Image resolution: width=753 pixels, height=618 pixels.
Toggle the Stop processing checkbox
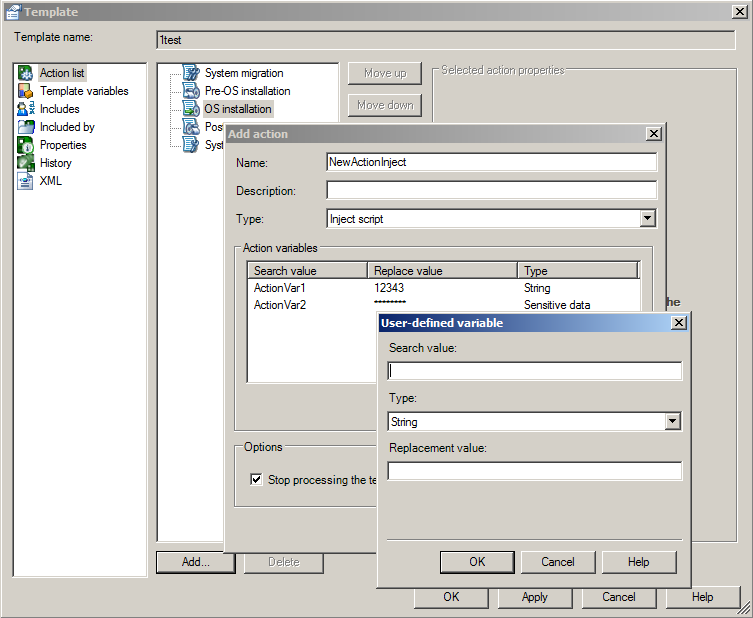(257, 480)
